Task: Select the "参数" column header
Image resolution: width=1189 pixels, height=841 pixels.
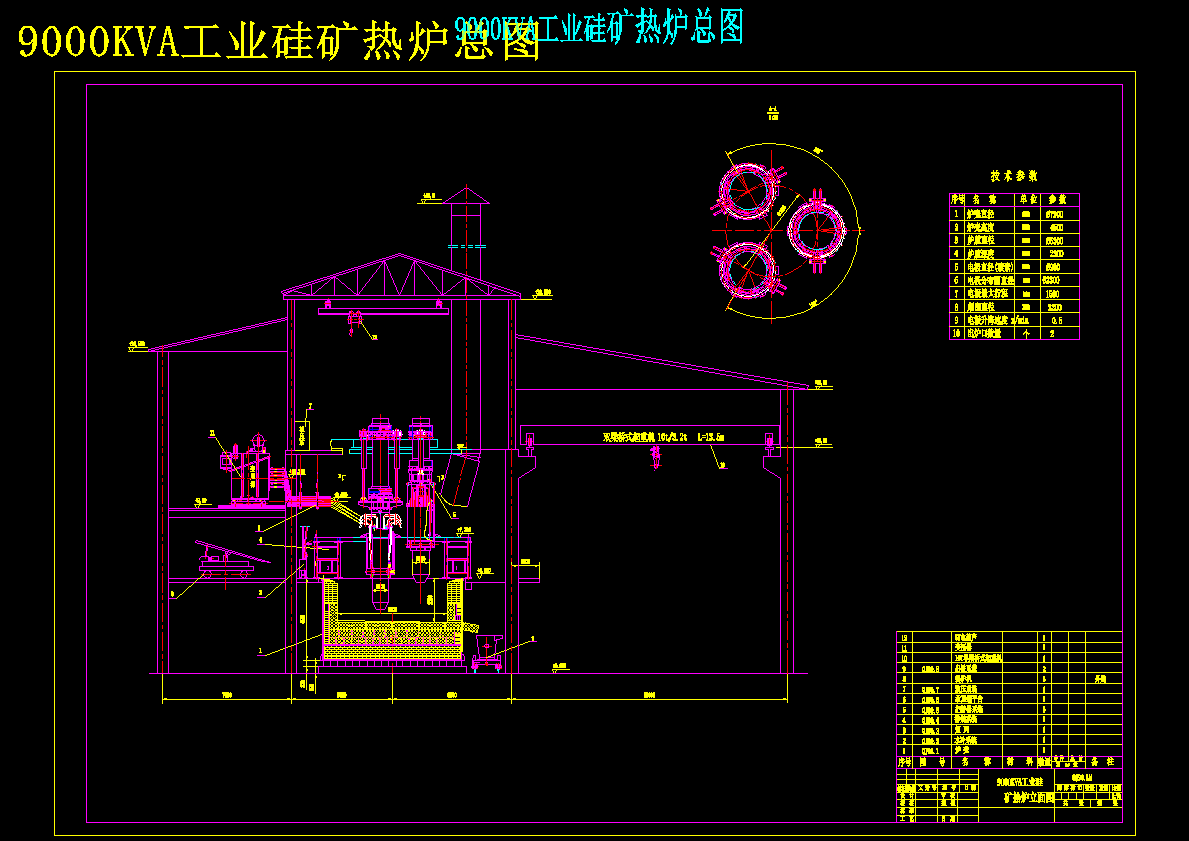Action: 1056,200
